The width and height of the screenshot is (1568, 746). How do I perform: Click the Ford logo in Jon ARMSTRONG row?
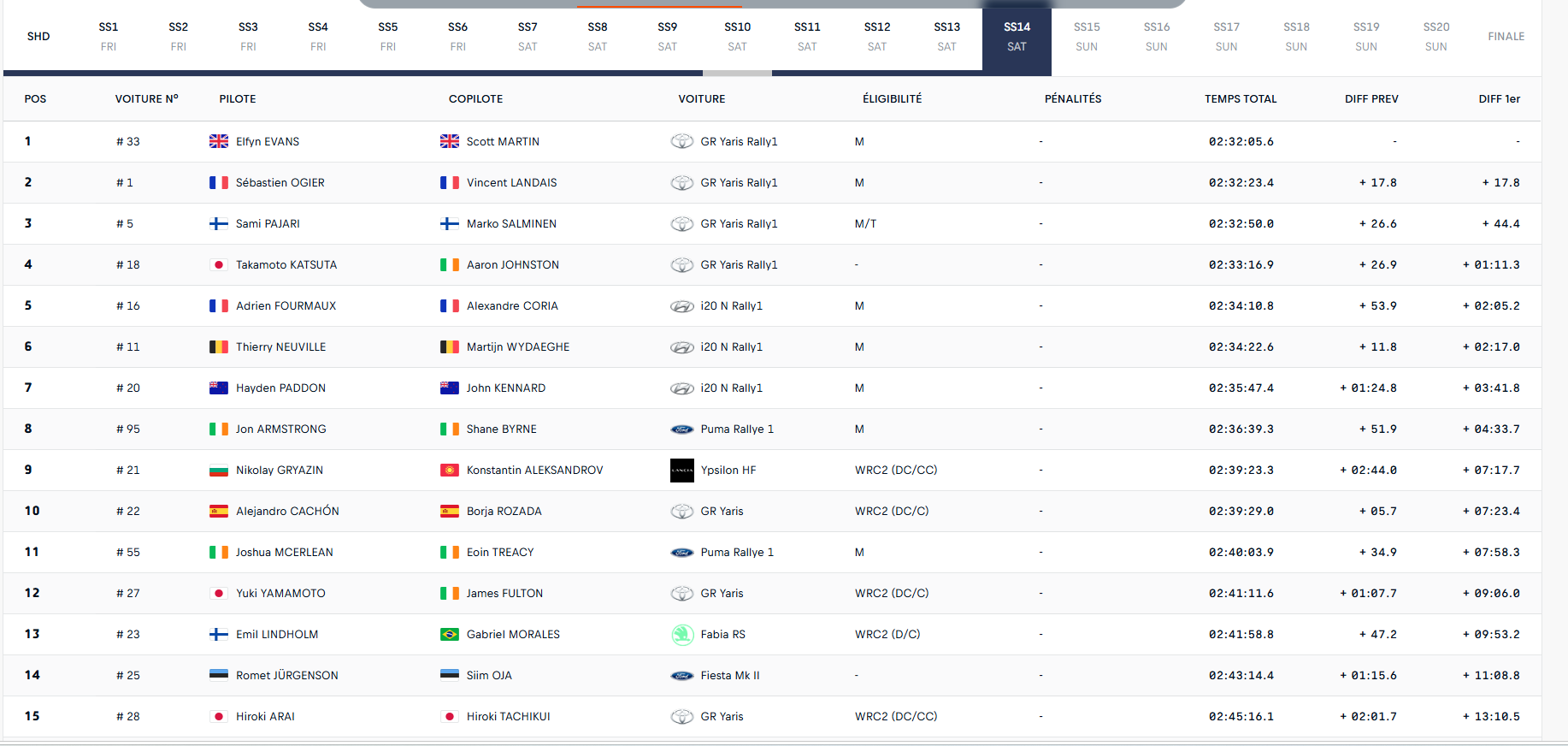682,429
